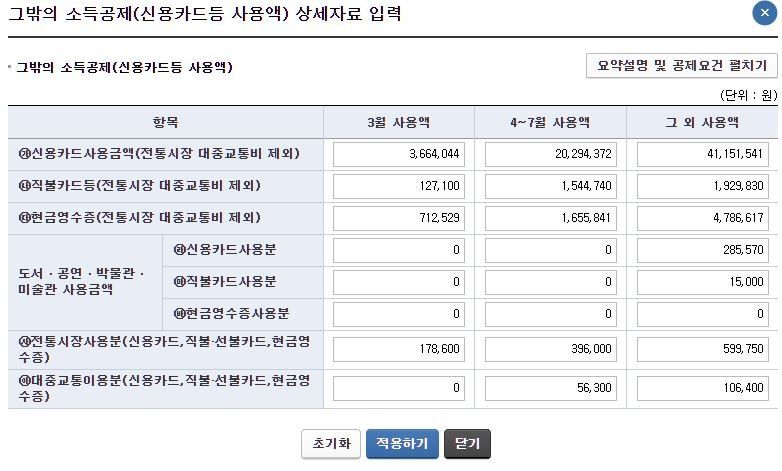The width and height of the screenshot is (782, 471).
Task: Click the 직불카드등 3월 field showing 127,100
Action: [398, 186]
